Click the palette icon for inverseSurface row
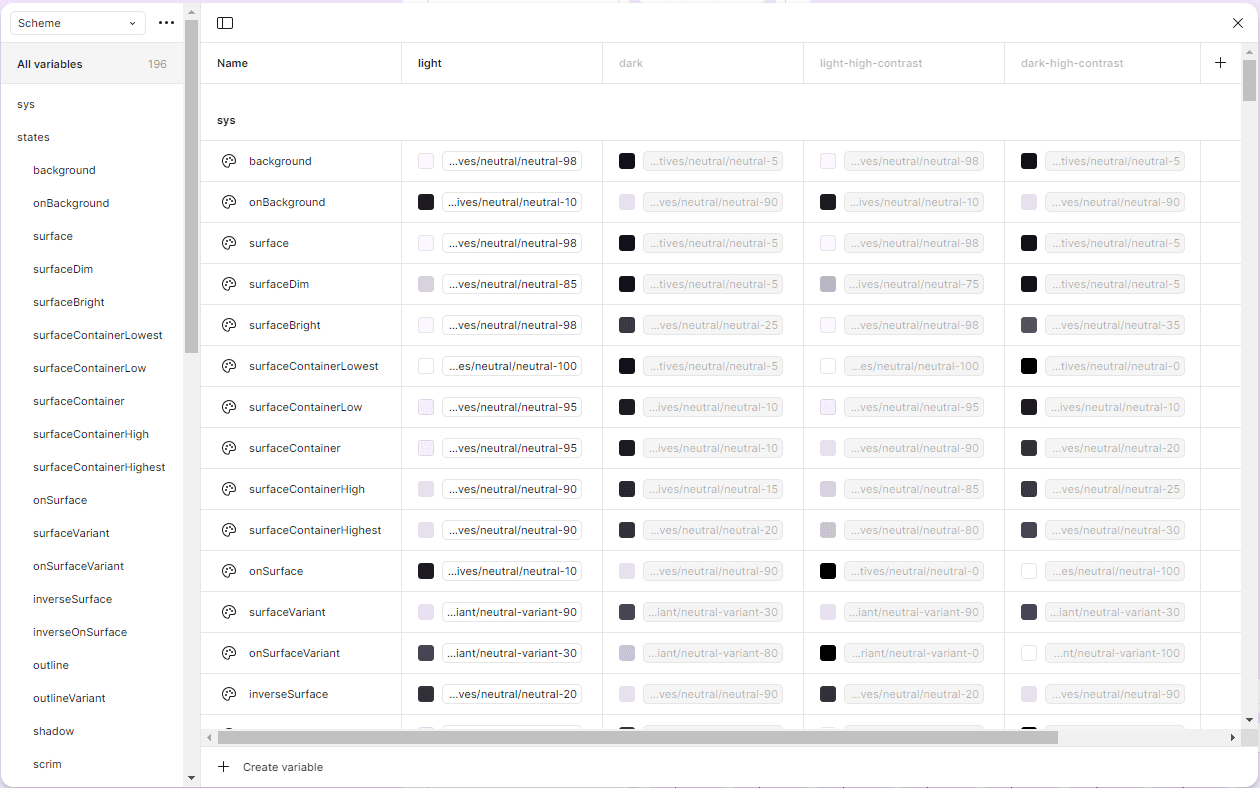 coord(228,694)
